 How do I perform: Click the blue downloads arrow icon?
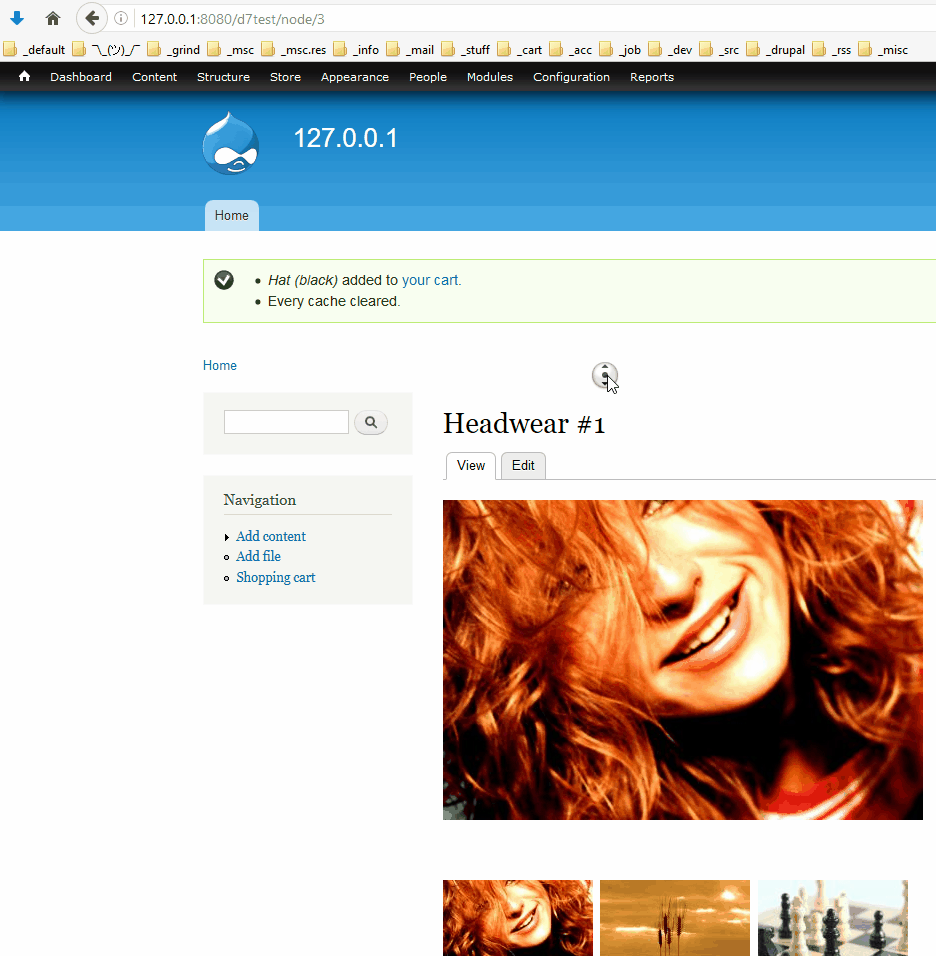[x=17, y=18]
